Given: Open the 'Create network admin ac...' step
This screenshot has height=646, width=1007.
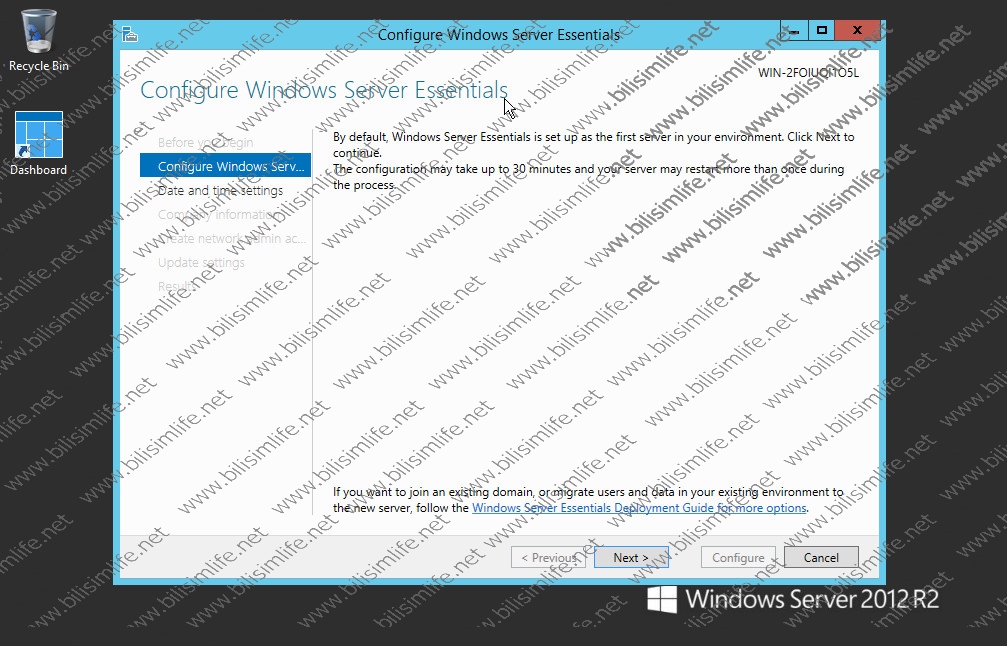Looking at the screenshot, I should (x=232, y=238).
